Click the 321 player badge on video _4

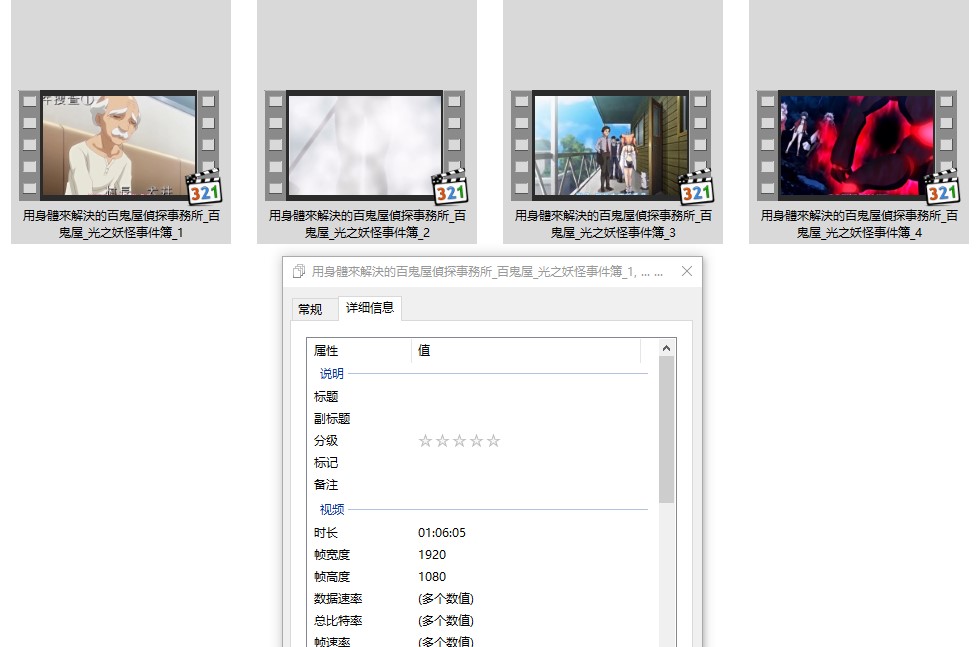[942, 187]
